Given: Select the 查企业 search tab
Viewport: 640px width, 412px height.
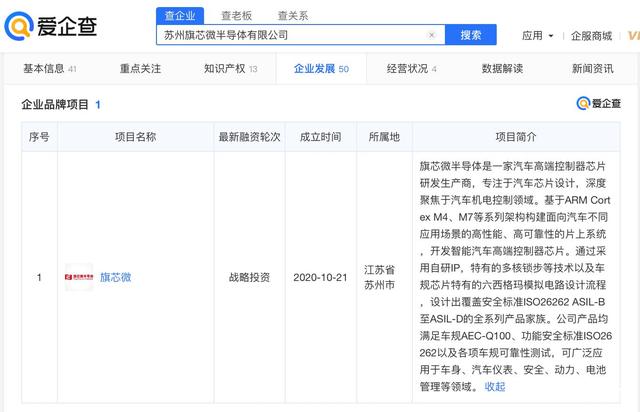Looking at the screenshot, I should tap(180, 16).
